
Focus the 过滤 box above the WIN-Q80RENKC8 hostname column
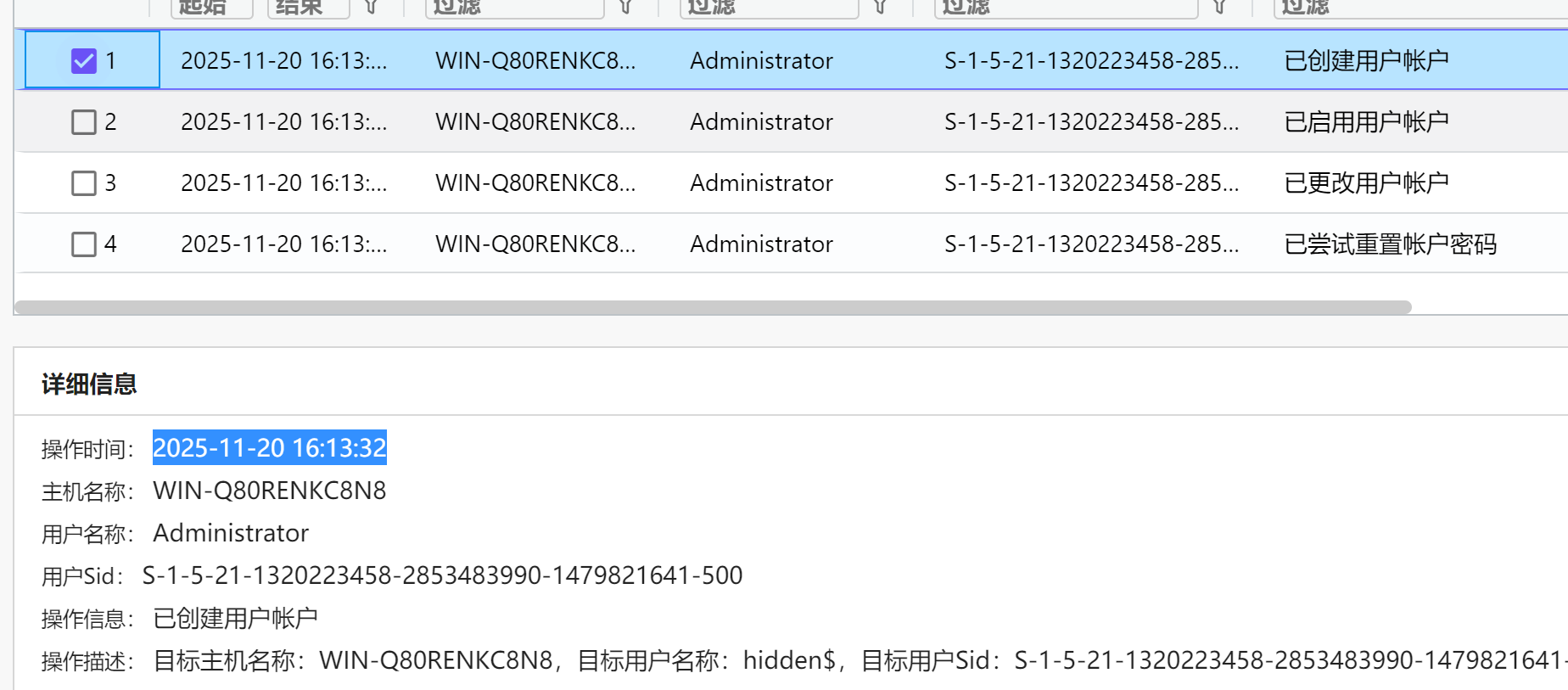tap(514, 8)
